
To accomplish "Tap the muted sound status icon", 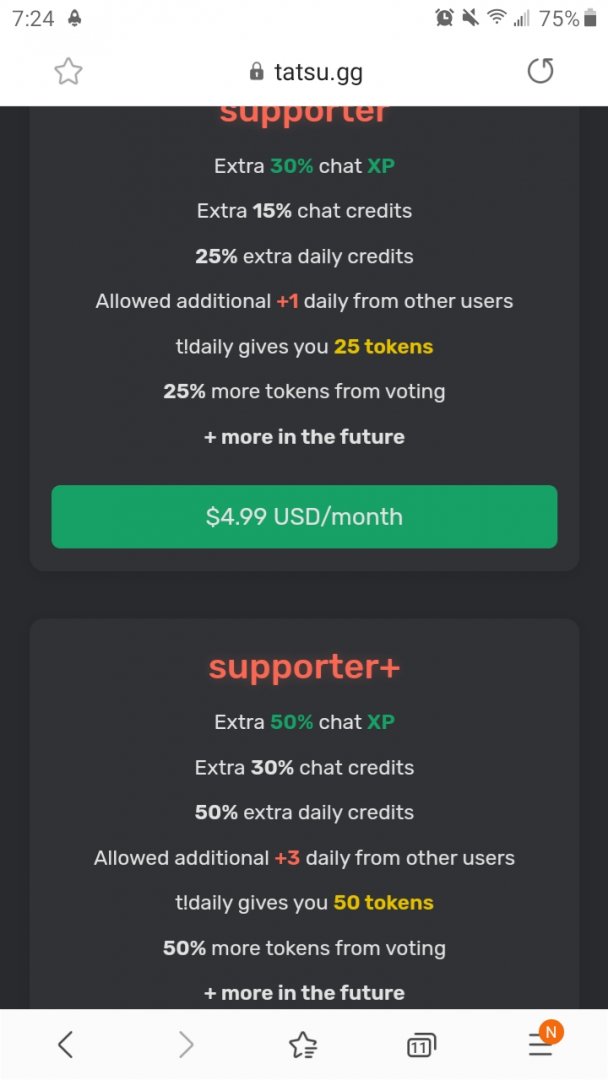I will click(470, 18).
